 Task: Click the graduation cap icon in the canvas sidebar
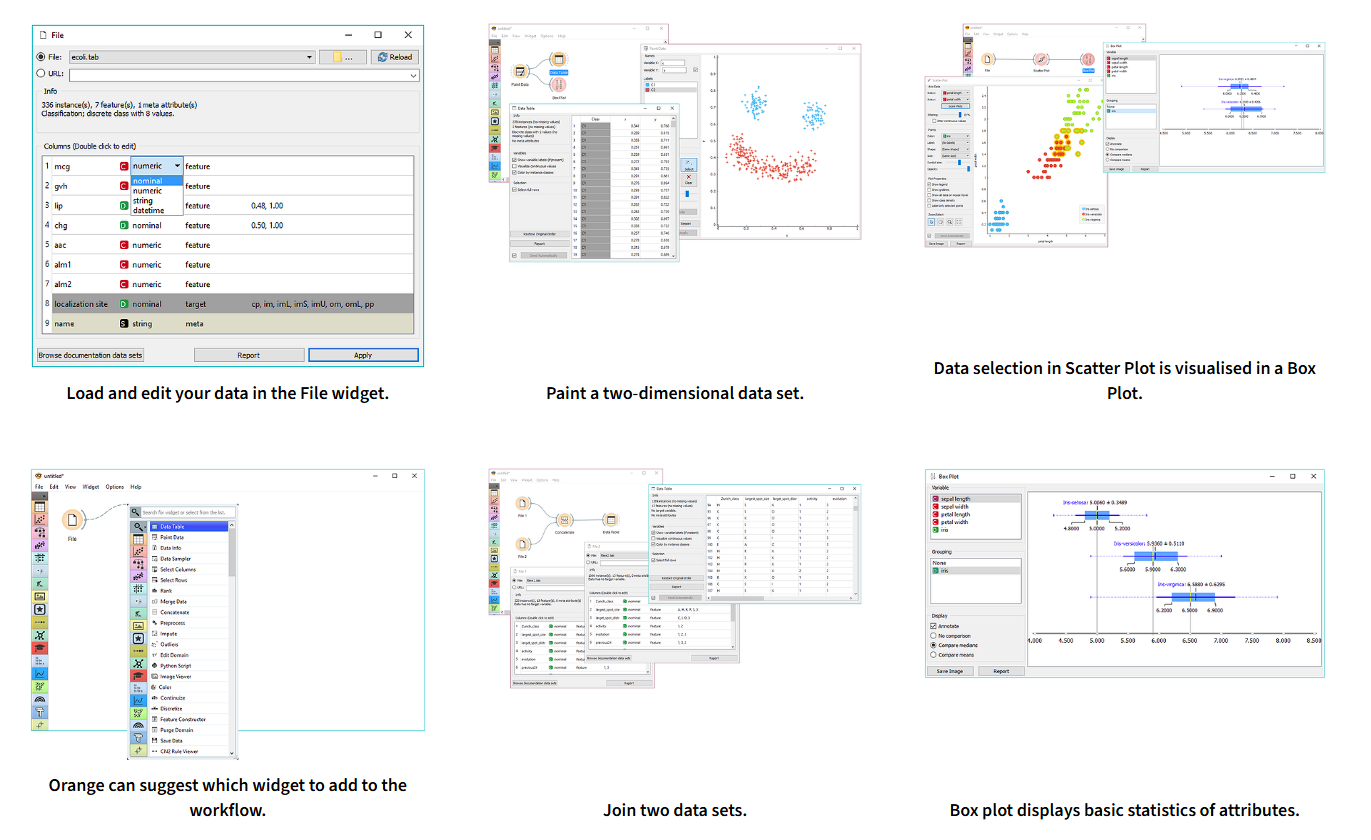tap(40, 647)
